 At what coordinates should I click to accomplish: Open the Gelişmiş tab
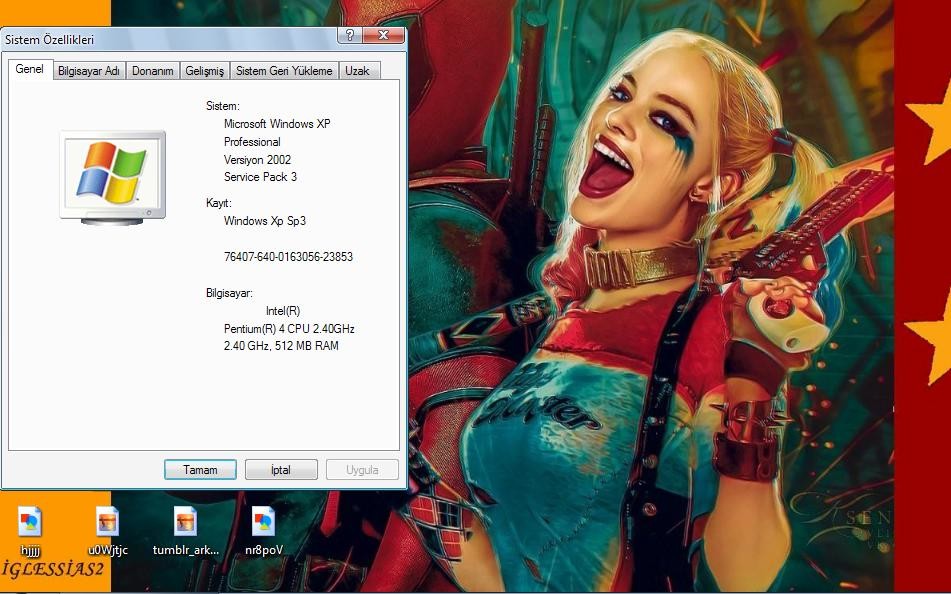pyautogui.click(x=205, y=71)
